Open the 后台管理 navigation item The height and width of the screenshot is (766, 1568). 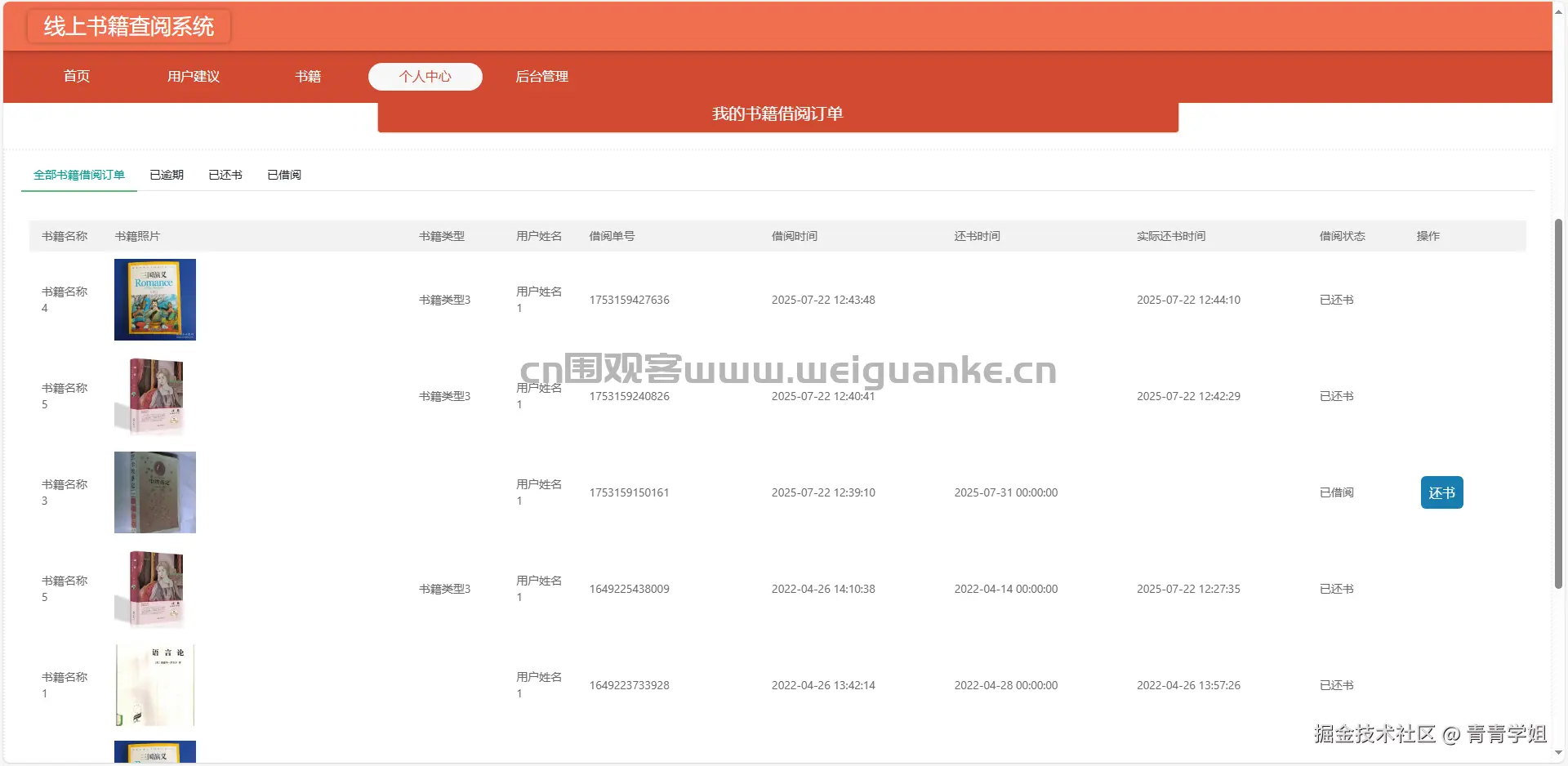pos(542,76)
